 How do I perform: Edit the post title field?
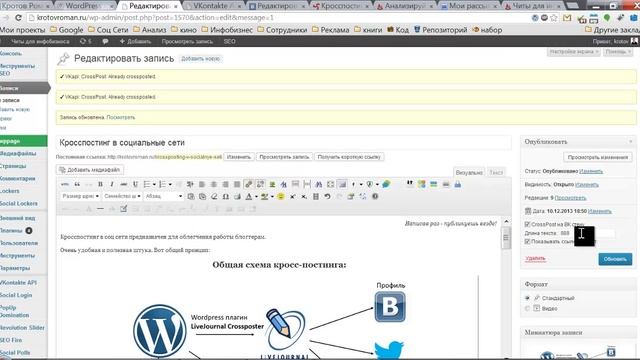point(283,142)
